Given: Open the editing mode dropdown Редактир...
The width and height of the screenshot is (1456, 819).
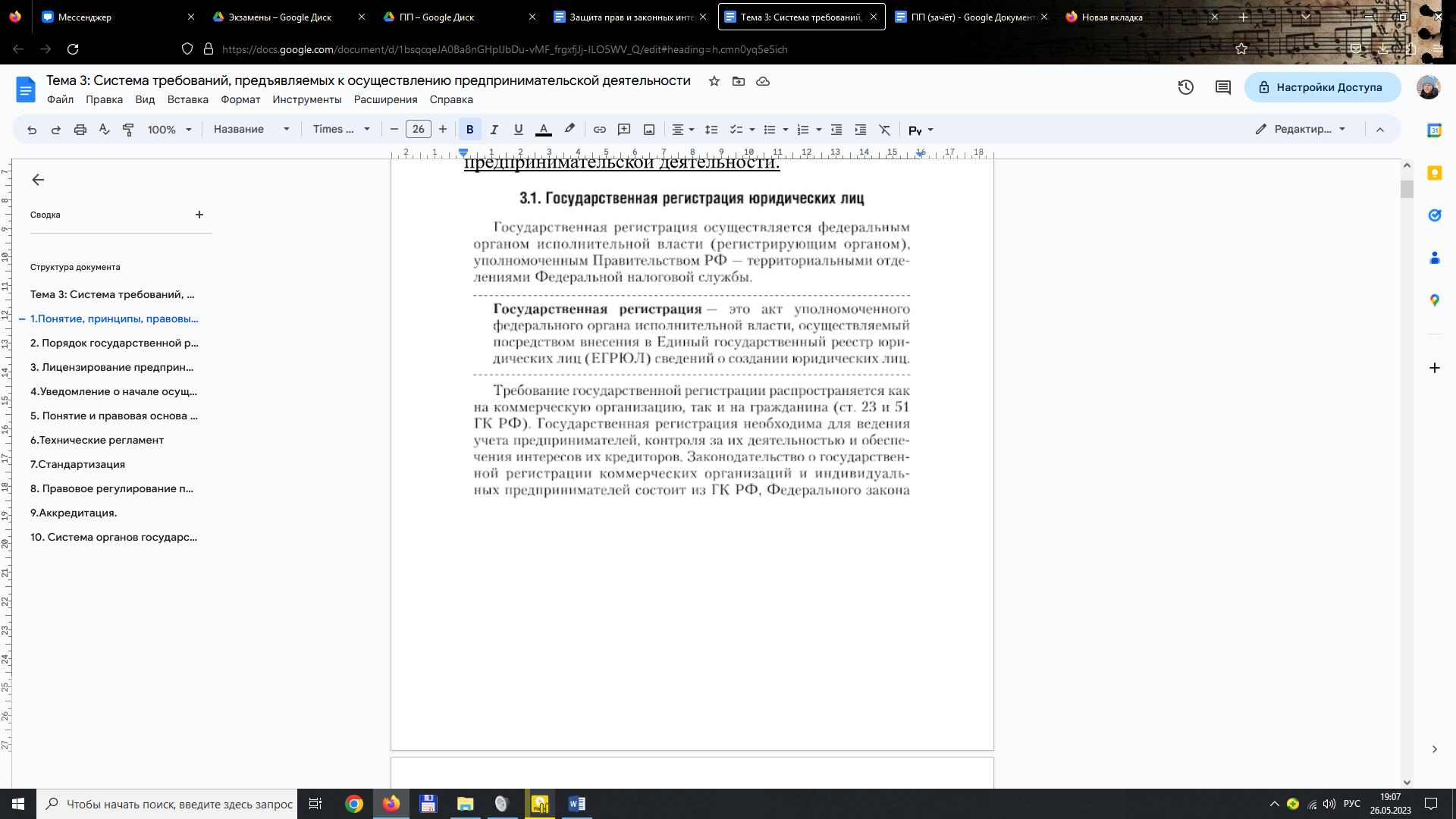Looking at the screenshot, I should [x=1301, y=130].
